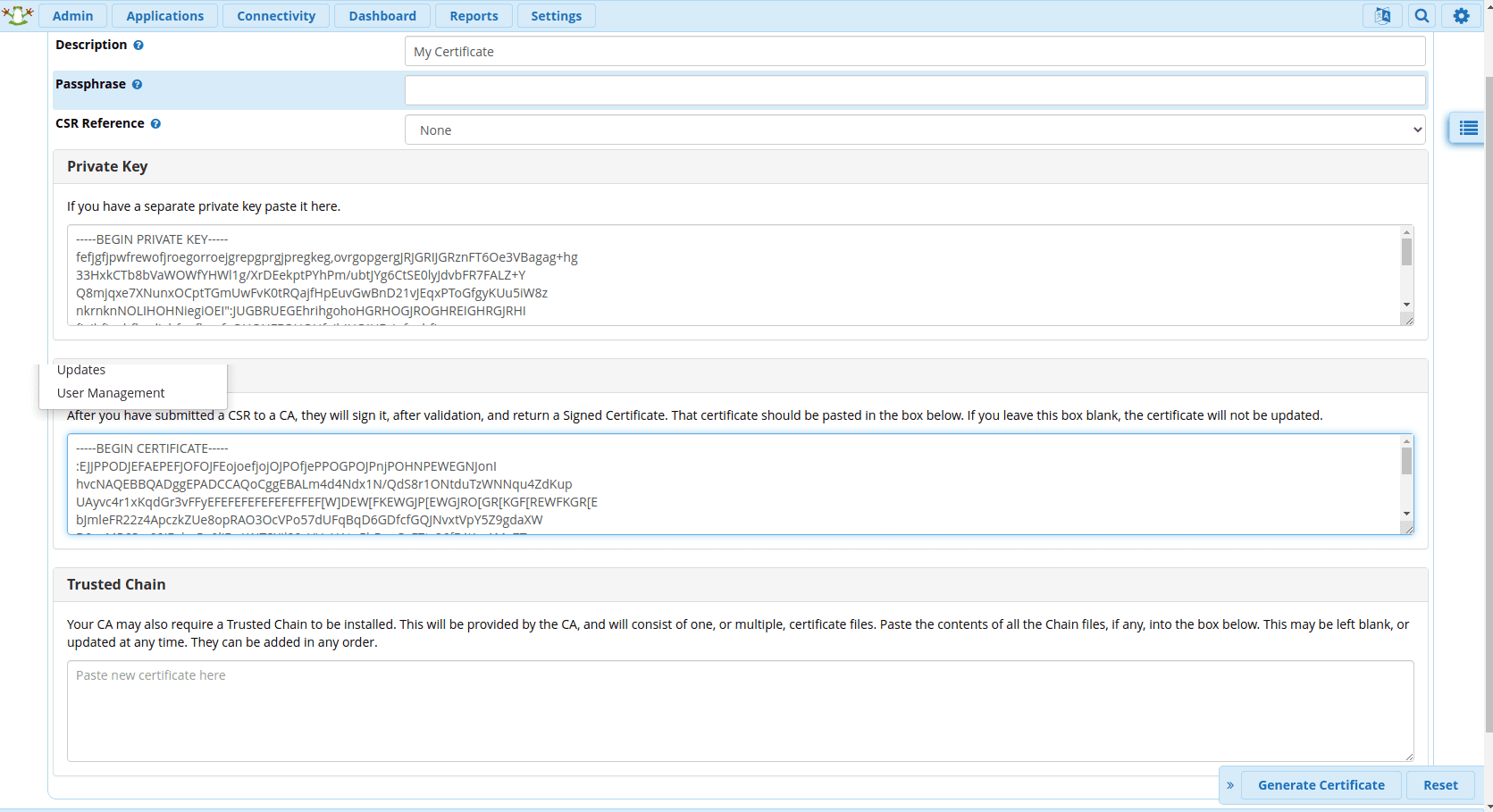Click the '-----BEGIN PRIVATE KEY-----' line

[152, 239]
